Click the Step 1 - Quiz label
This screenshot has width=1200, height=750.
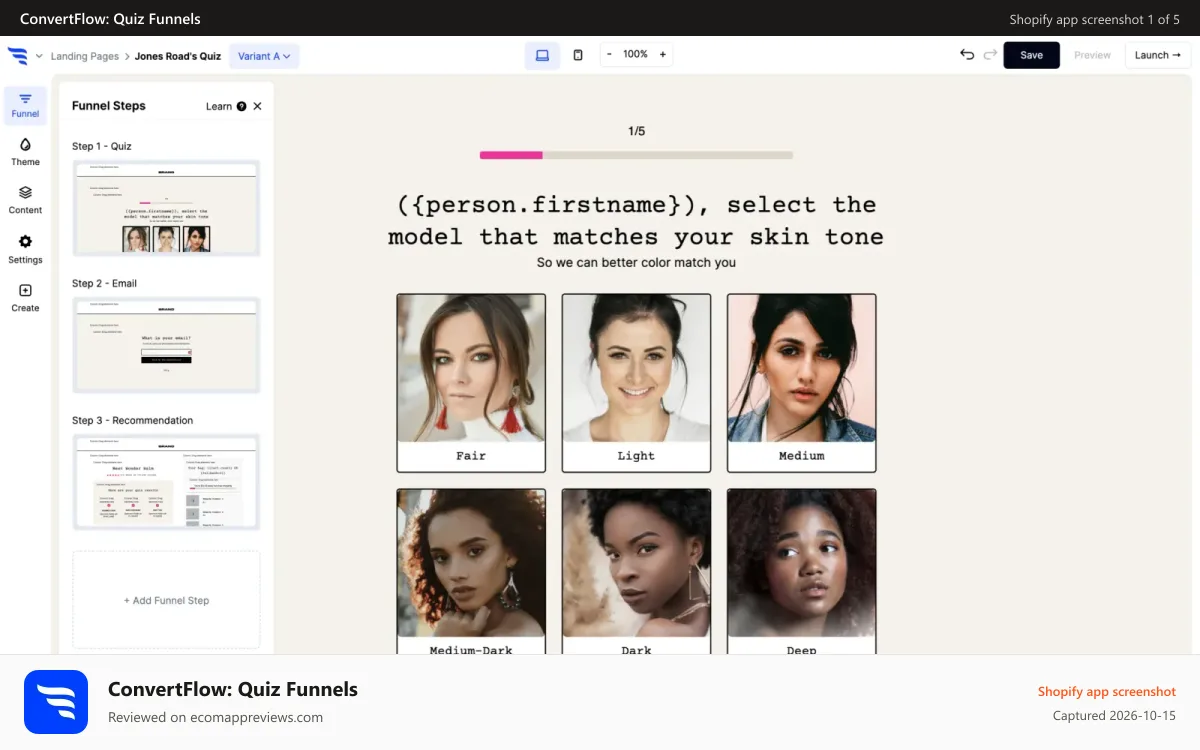(x=102, y=146)
